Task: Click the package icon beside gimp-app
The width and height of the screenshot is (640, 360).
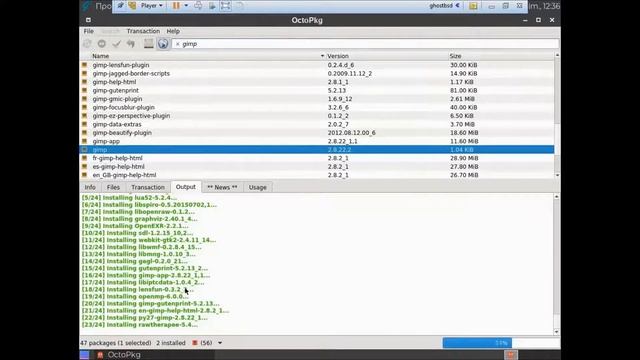Action: coord(84,141)
